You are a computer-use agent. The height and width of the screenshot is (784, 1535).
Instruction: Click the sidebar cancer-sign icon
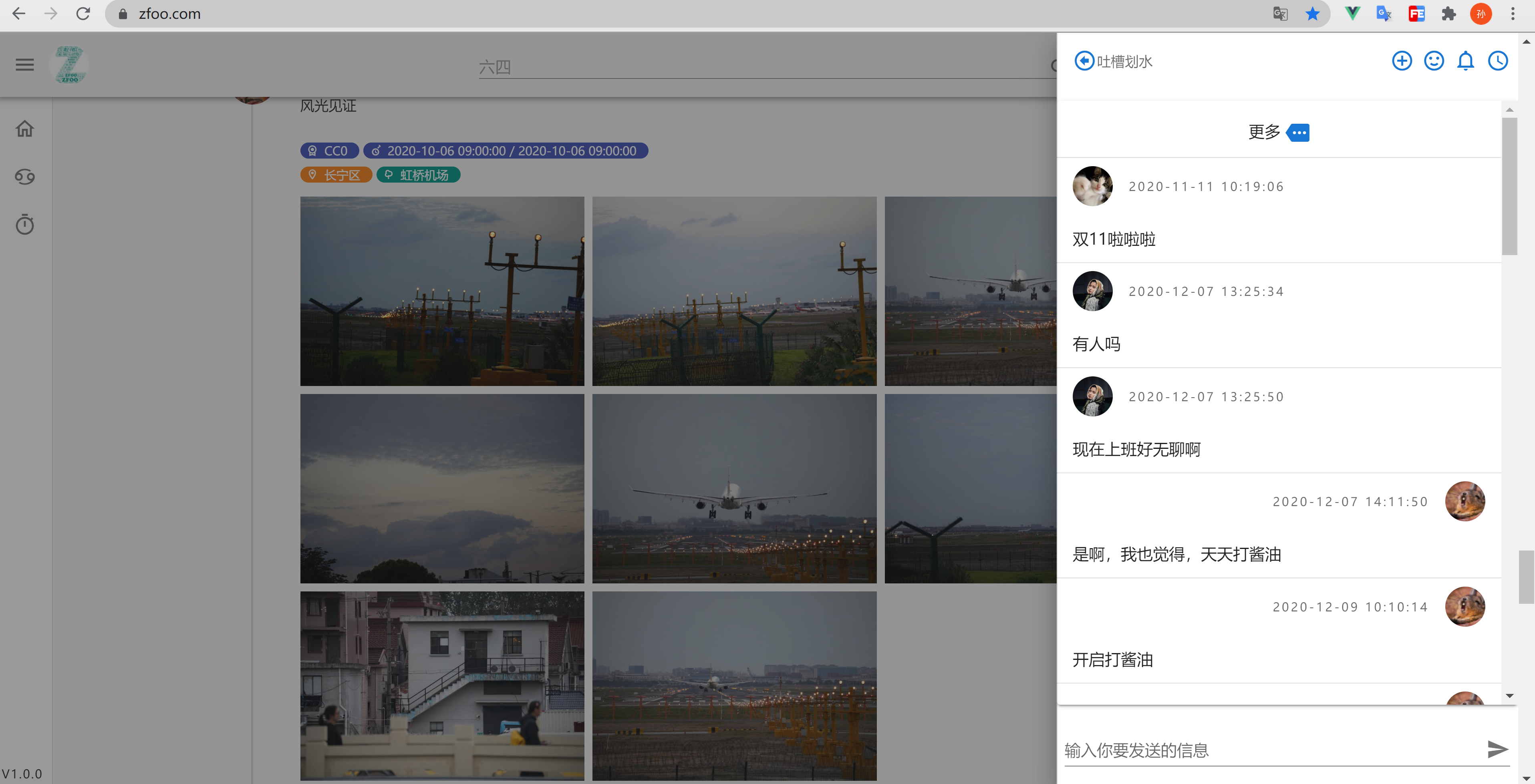24,177
